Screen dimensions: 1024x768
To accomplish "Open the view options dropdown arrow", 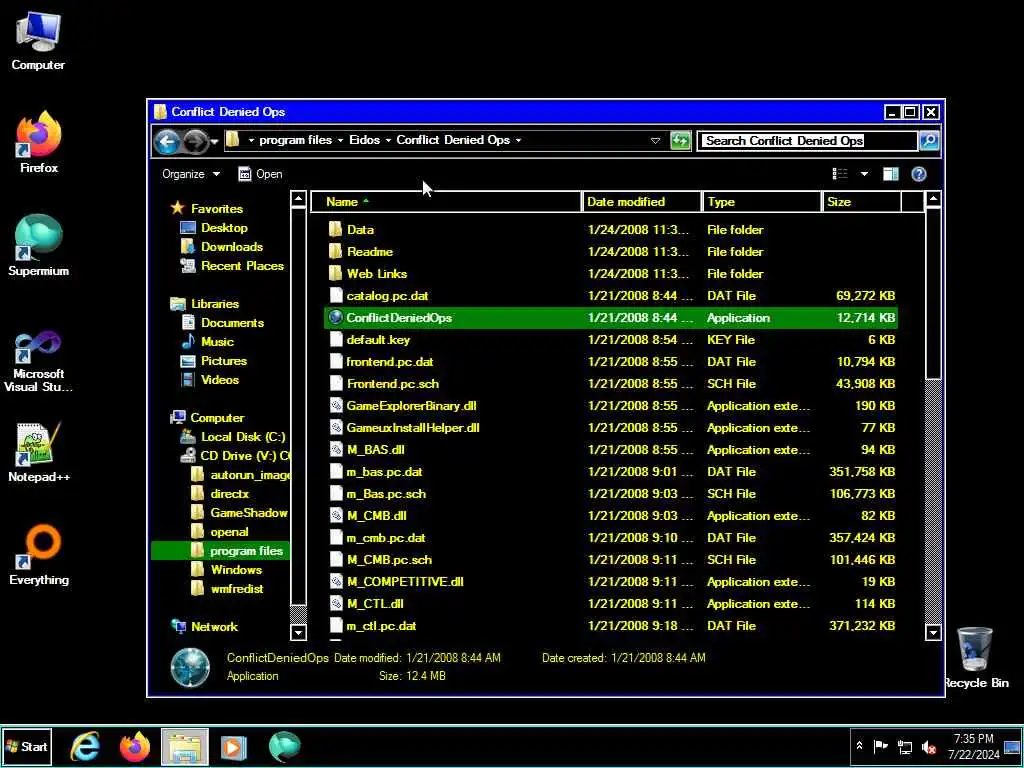I will coord(865,174).
